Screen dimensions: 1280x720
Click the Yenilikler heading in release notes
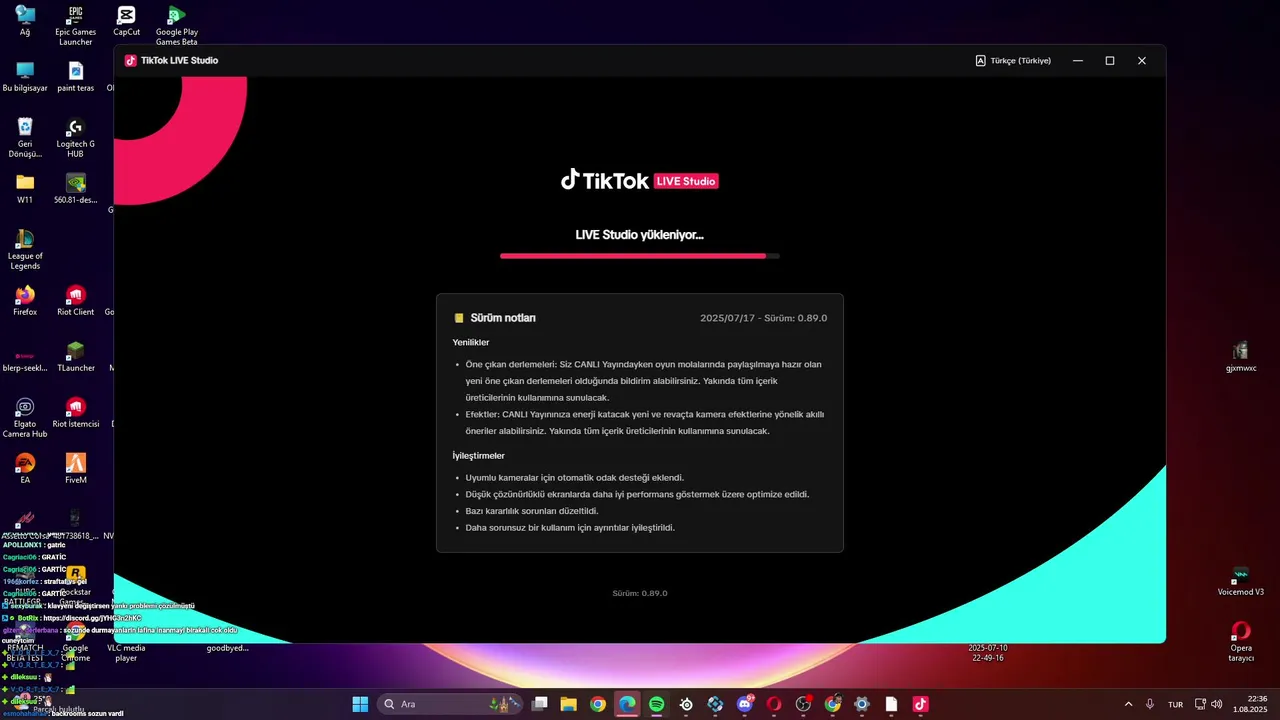point(471,343)
